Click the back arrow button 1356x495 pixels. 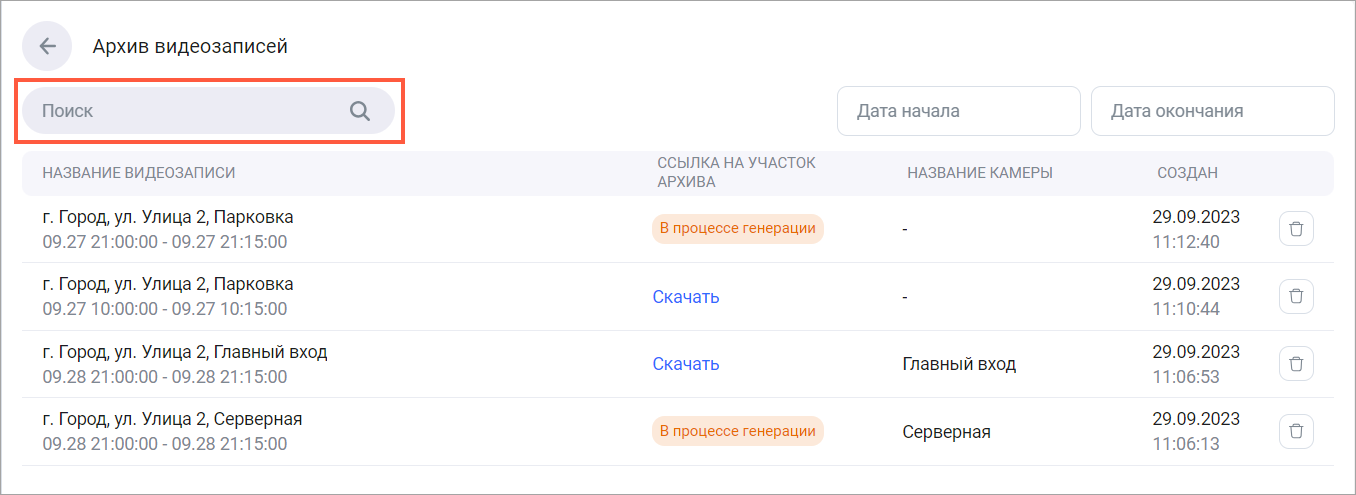pos(47,46)
